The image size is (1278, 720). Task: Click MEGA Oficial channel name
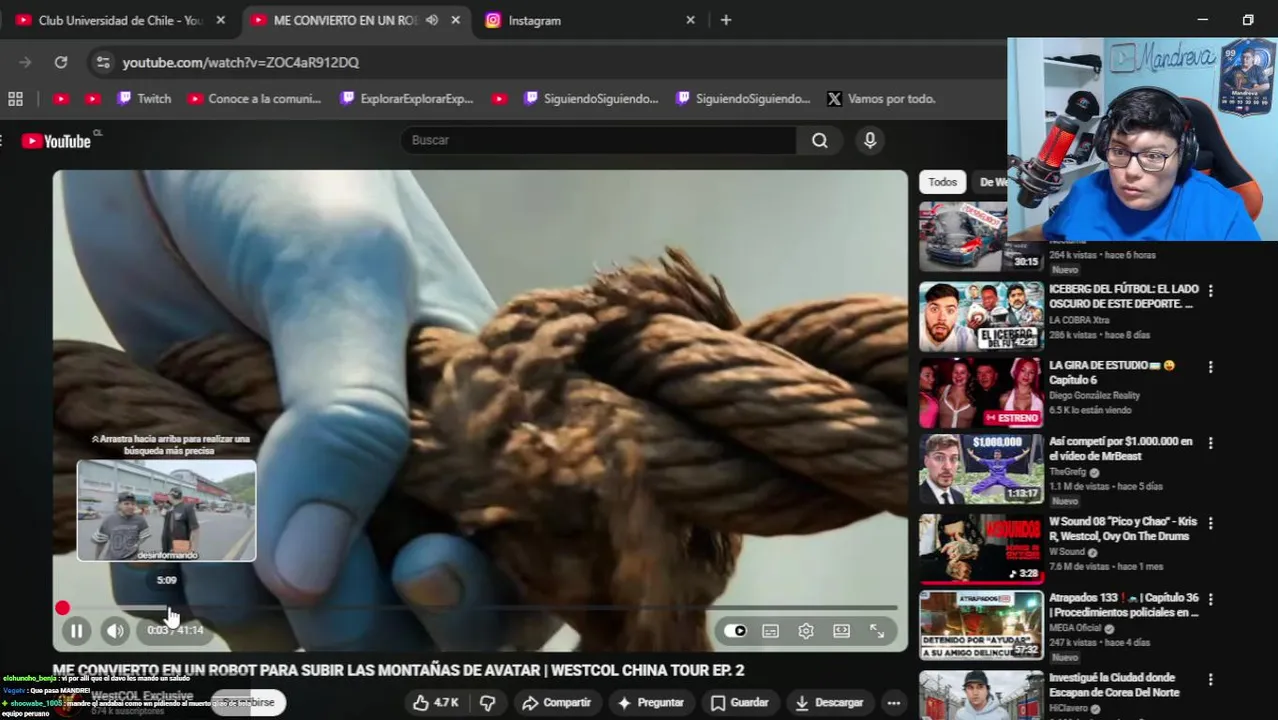[1077, 628]
